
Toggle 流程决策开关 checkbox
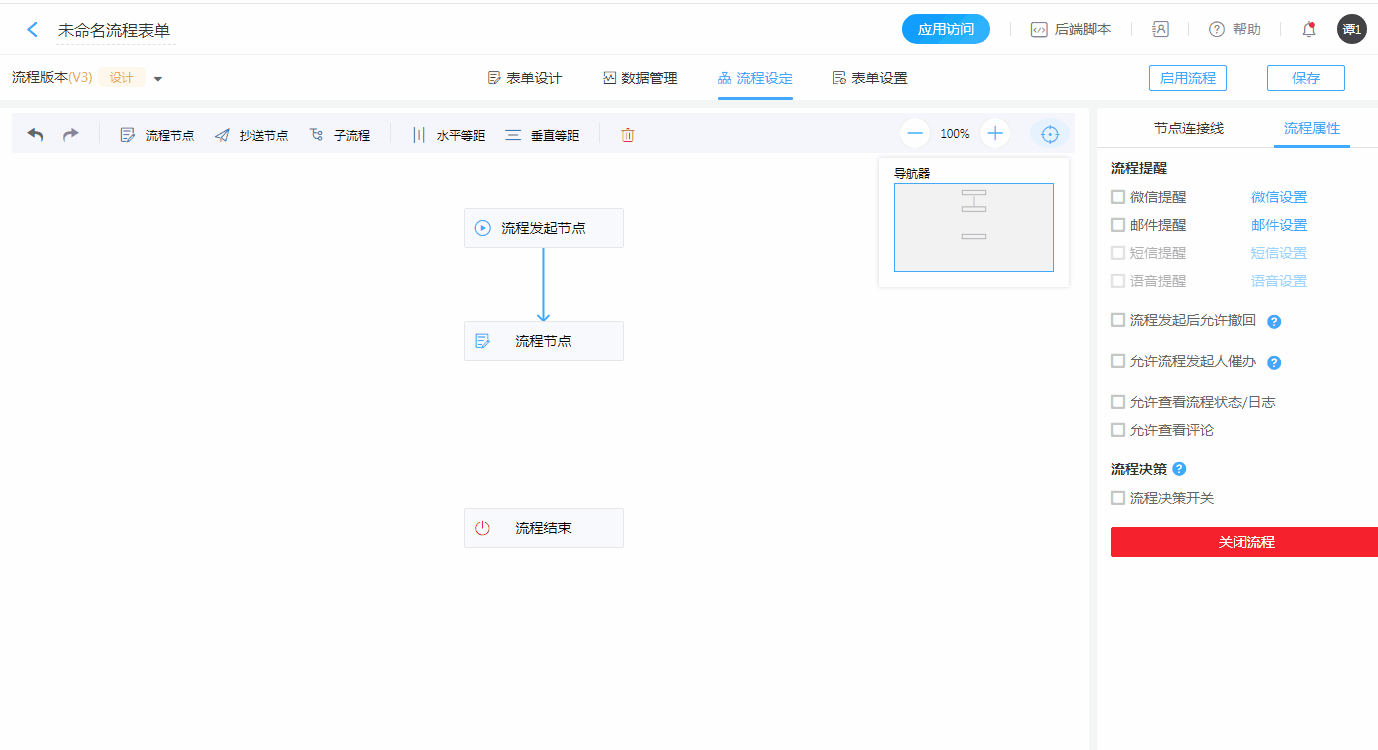[1118, 498]
